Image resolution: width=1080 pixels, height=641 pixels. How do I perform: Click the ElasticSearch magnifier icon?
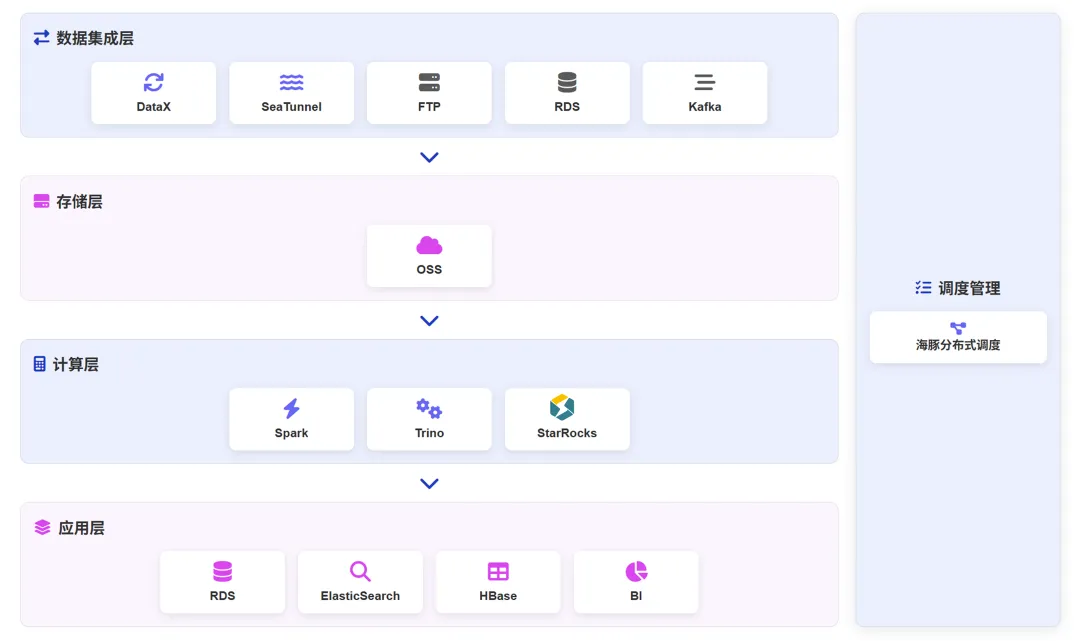(x=360, y=571)
